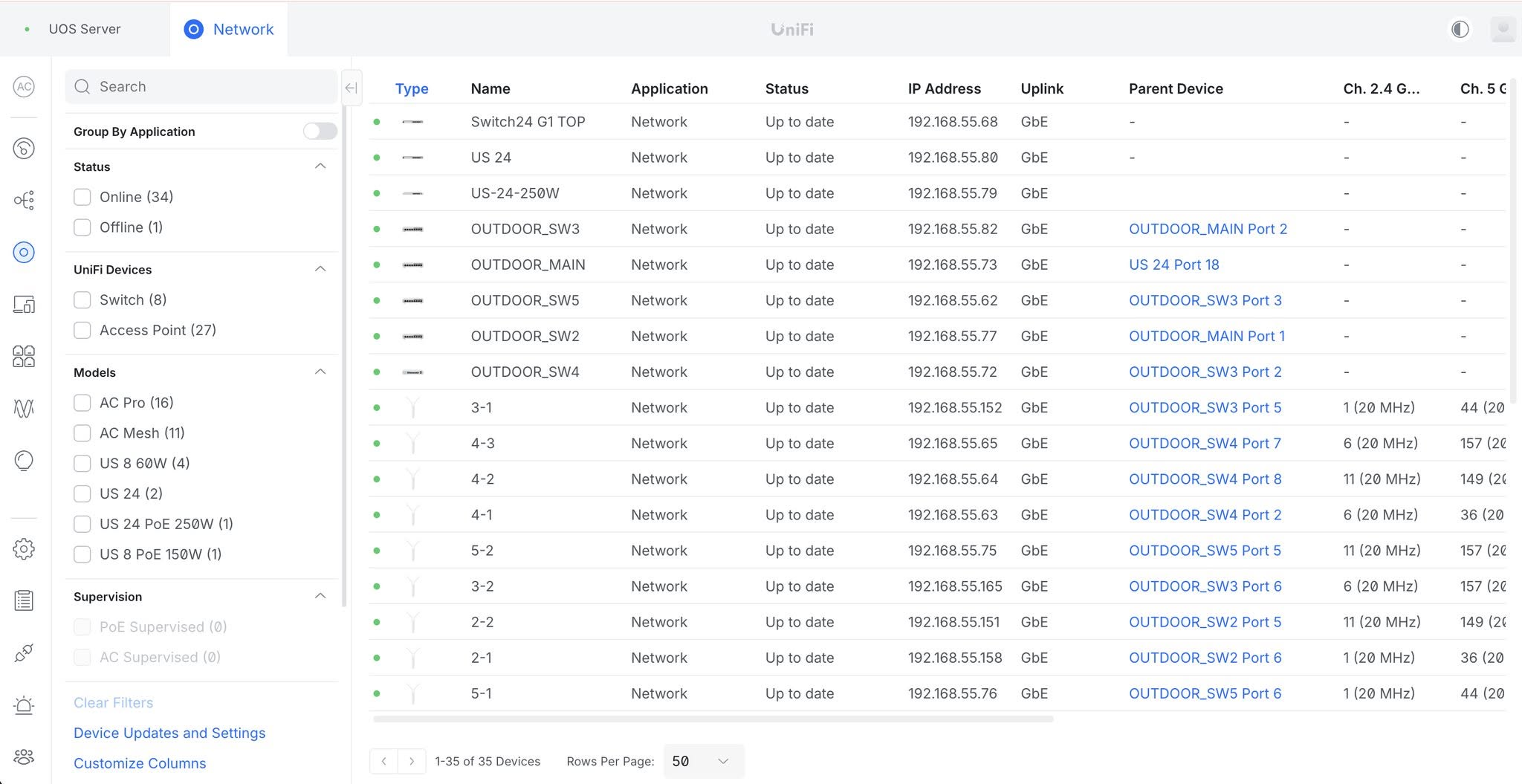Select the OUTDOOR_SW5 device name

[x=525, y=300]
